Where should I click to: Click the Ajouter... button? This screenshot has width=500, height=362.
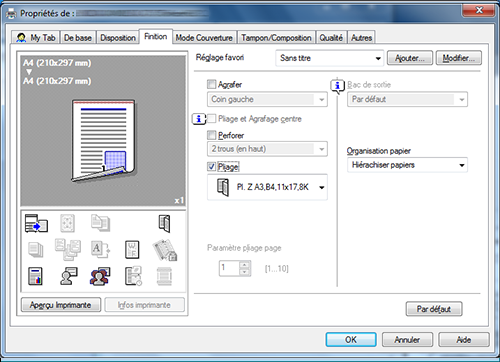point(410,58)
